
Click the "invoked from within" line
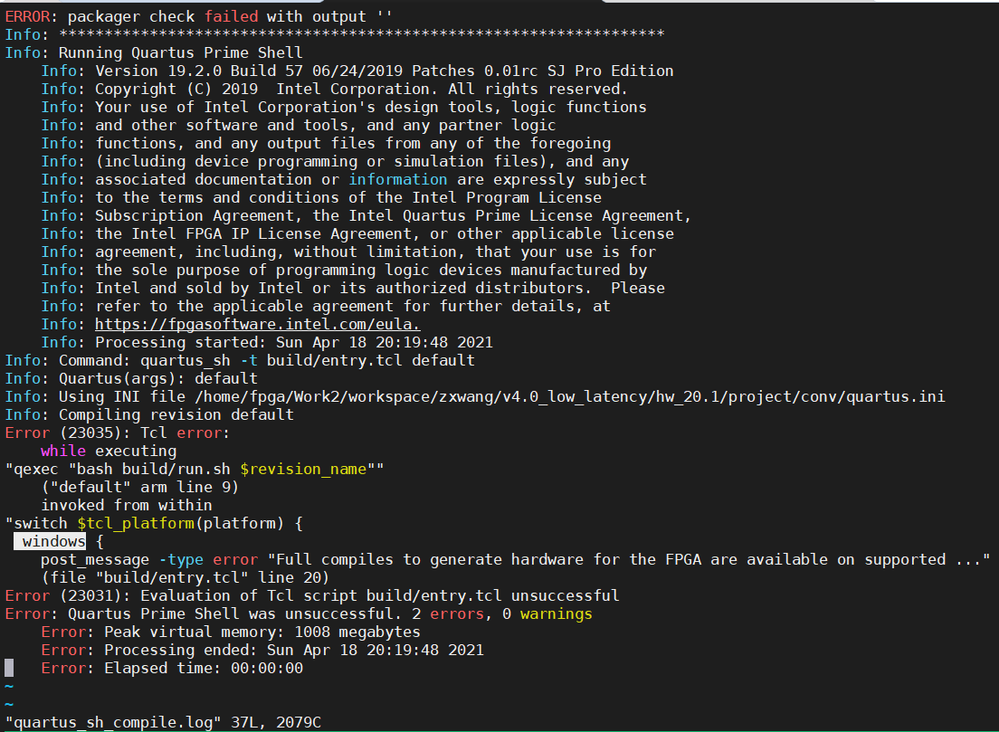coord(127,505)
